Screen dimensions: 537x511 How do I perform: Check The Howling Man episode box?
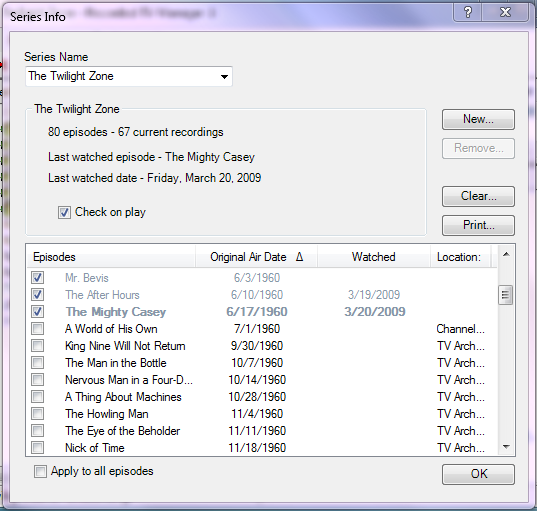[x=37, y=414]
